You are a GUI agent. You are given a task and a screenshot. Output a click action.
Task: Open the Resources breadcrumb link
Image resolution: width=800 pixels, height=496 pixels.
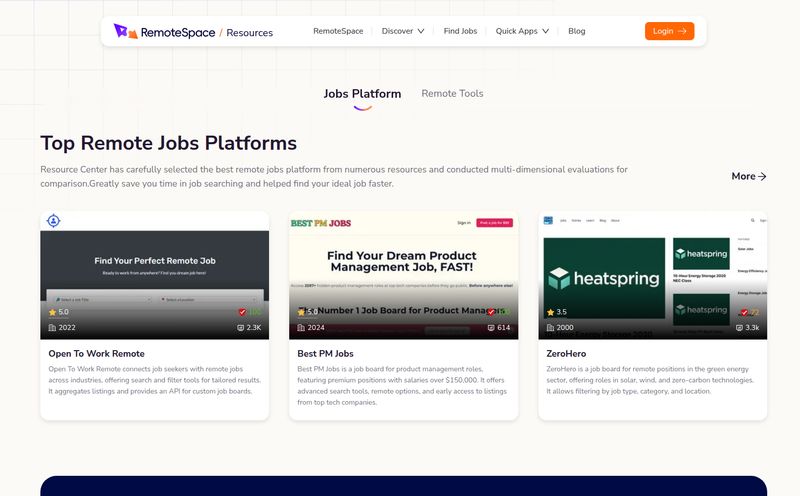[249, 33]
